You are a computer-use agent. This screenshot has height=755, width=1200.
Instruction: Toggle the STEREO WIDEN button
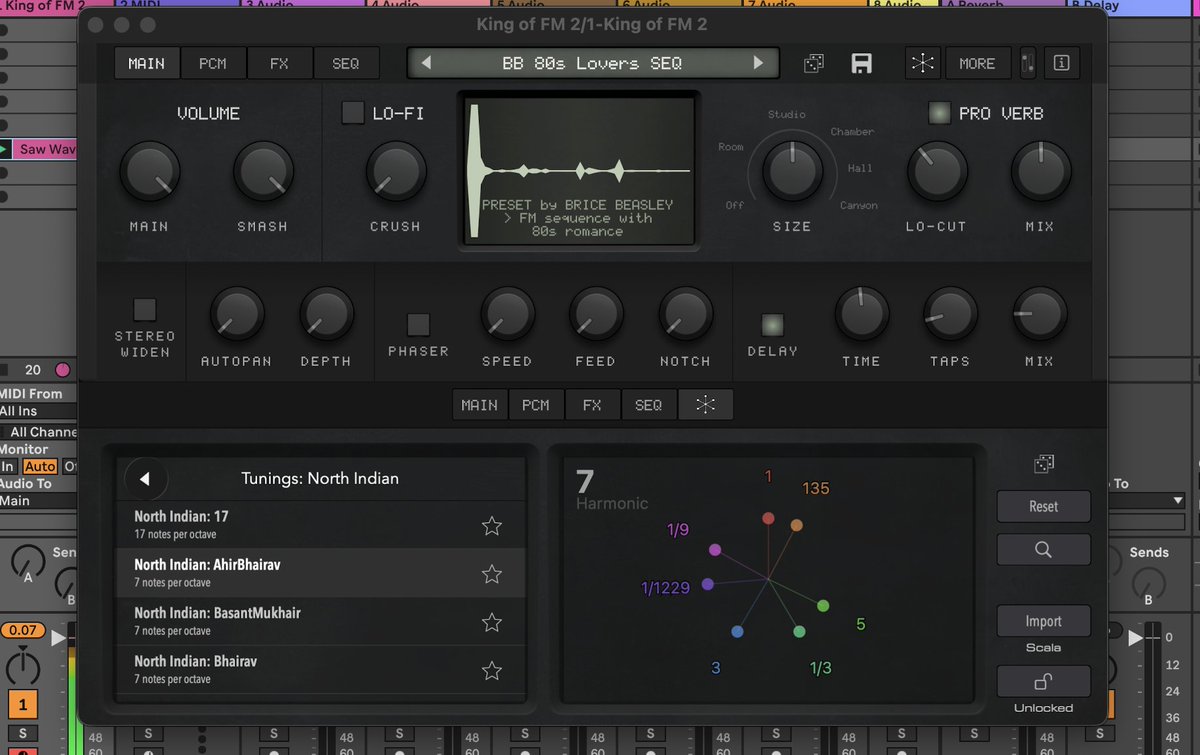pyautogui.click(x=145, y=309)
